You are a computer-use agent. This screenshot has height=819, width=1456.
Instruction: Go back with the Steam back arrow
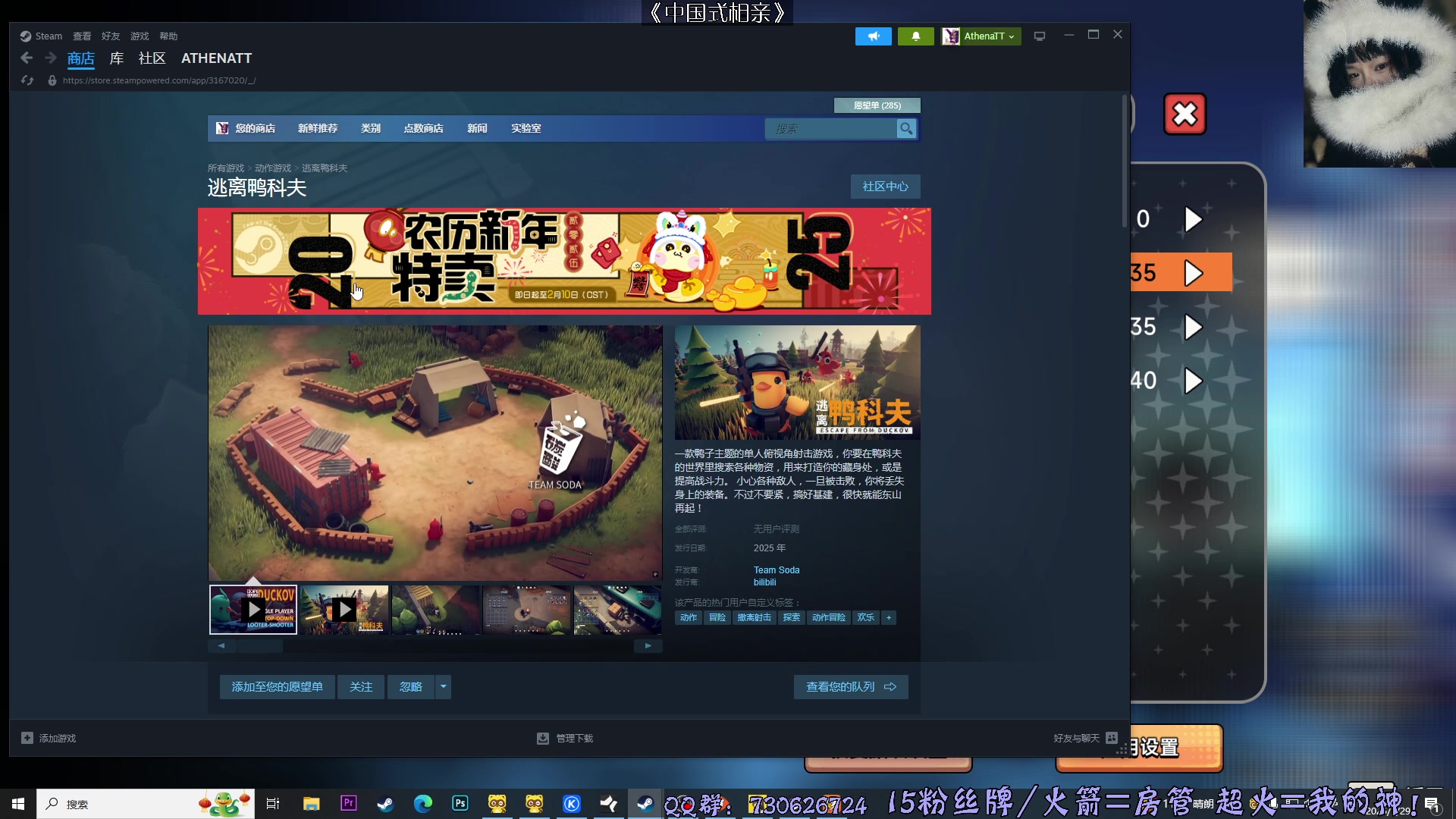27,58
